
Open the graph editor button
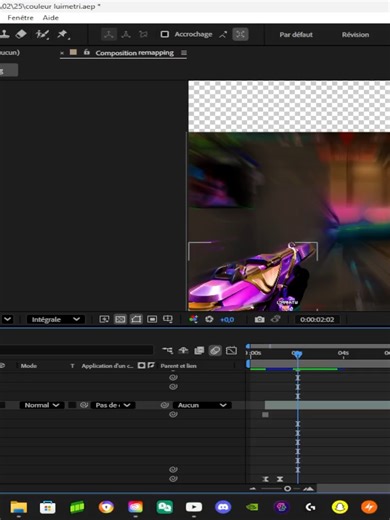[x=231, y=350]
